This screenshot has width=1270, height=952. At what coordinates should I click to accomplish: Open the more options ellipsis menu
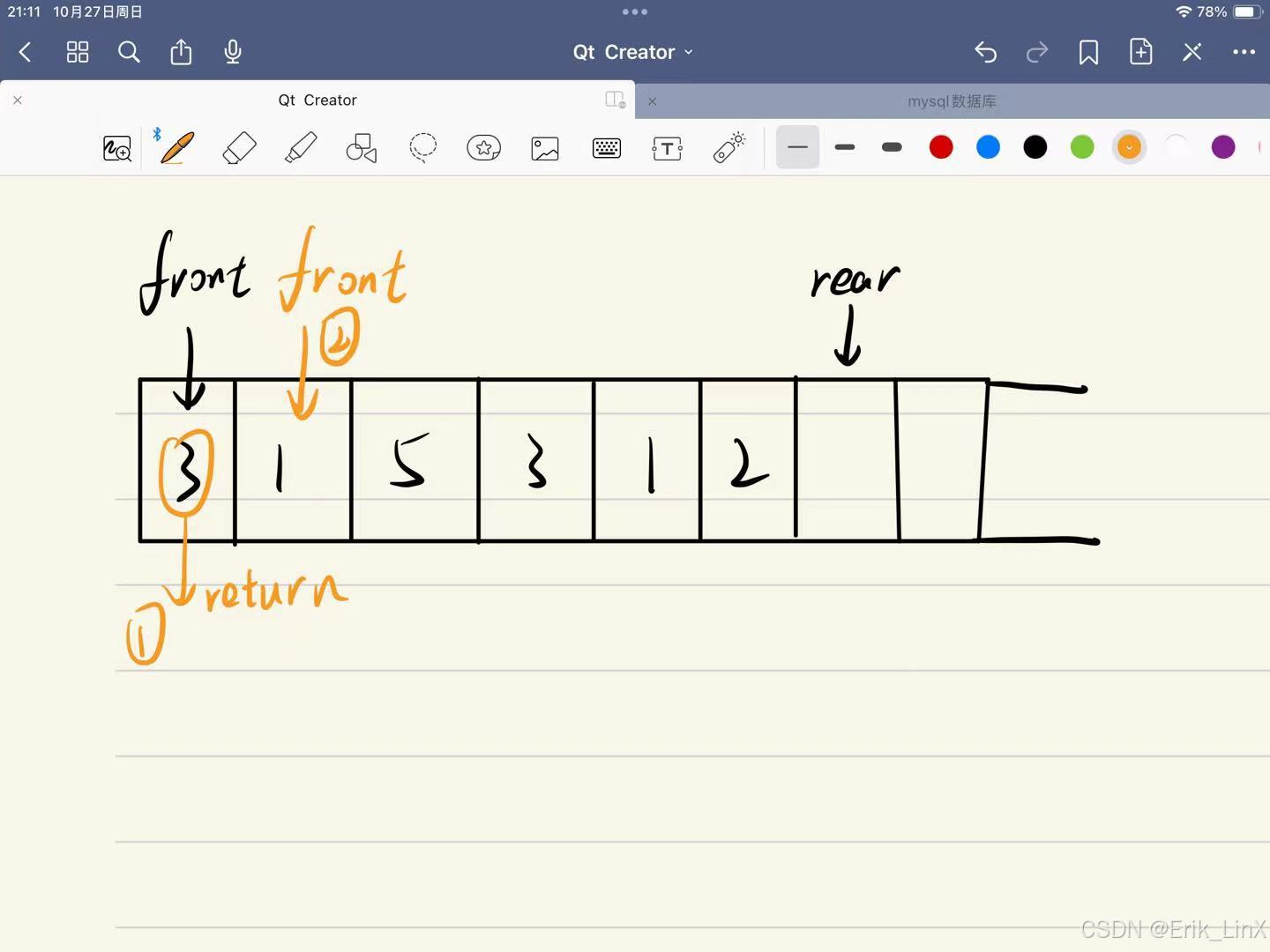click(x=1244, y=52)
